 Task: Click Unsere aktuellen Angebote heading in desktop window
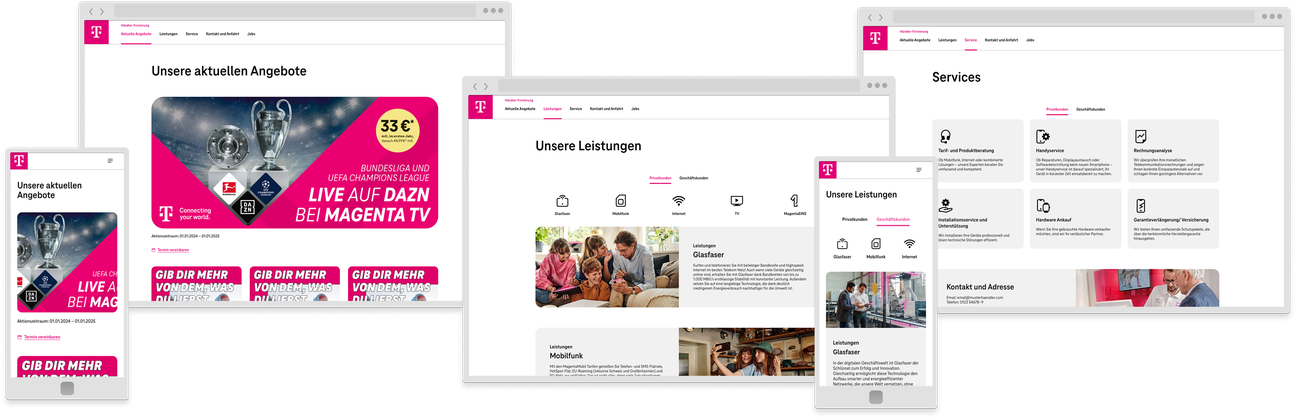229,71
